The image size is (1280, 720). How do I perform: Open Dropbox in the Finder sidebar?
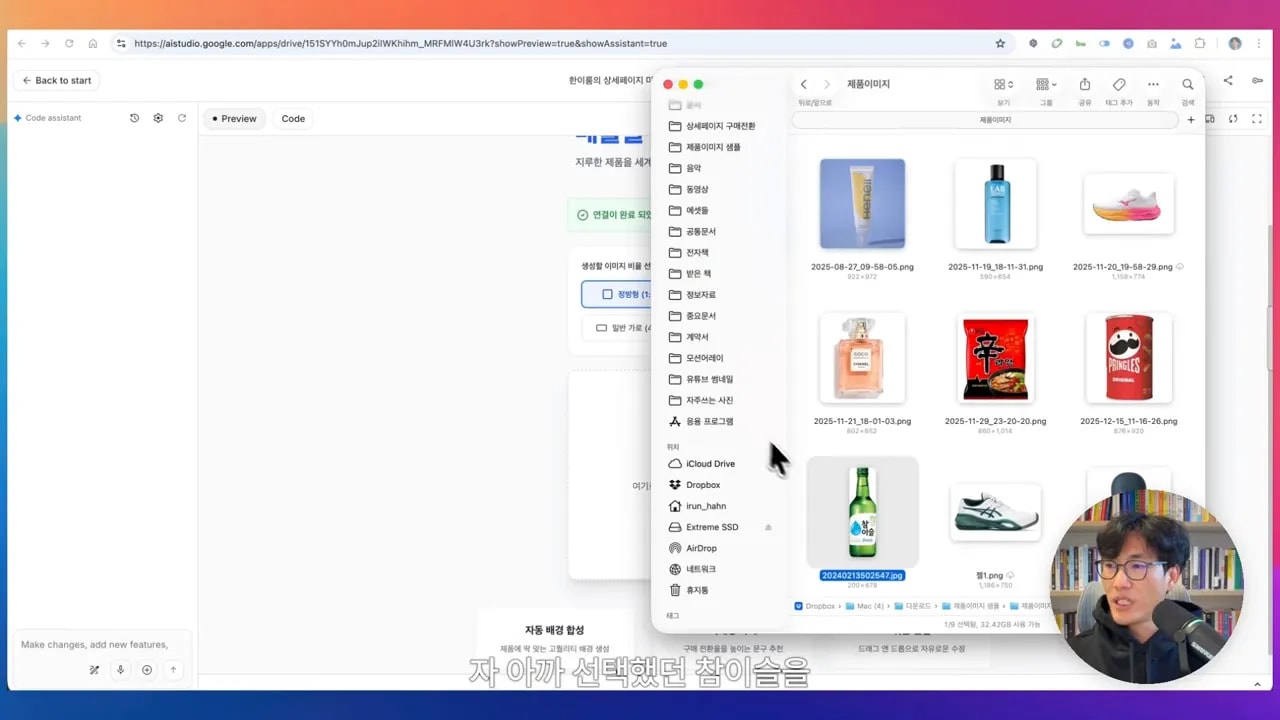[x=702, y=485]
